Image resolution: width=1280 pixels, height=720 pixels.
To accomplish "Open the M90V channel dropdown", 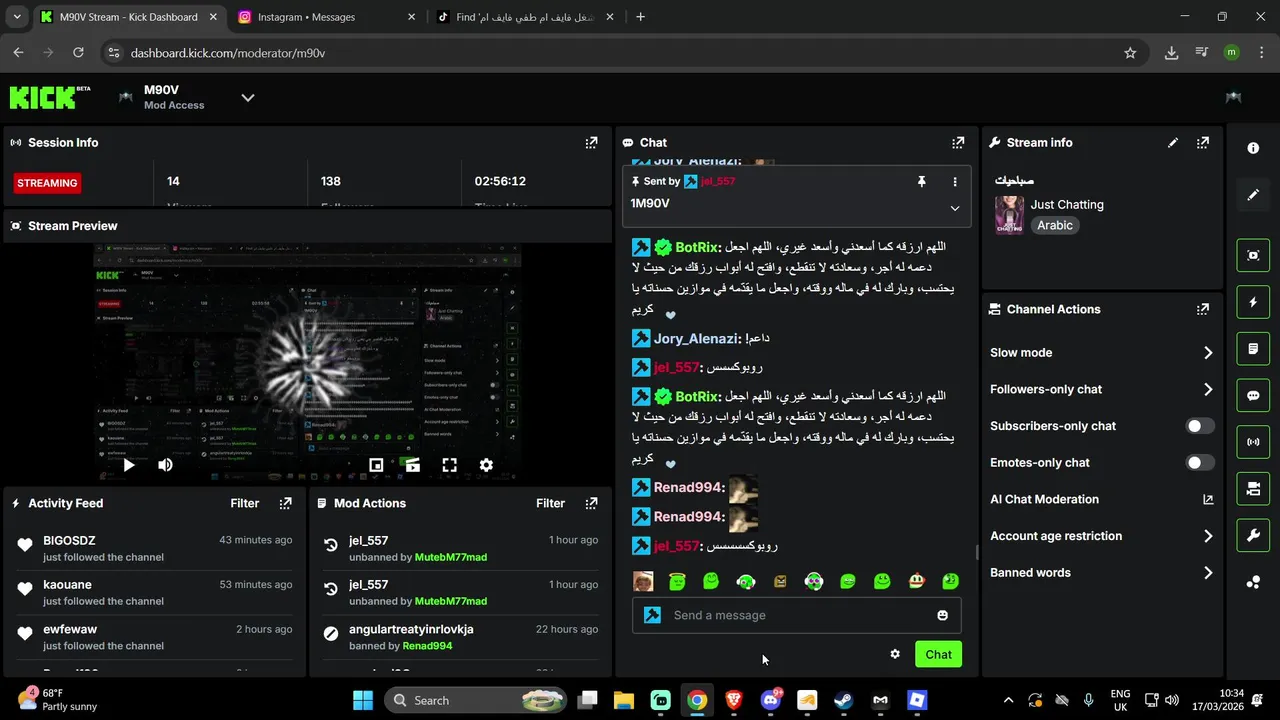I will pos(248,97).
